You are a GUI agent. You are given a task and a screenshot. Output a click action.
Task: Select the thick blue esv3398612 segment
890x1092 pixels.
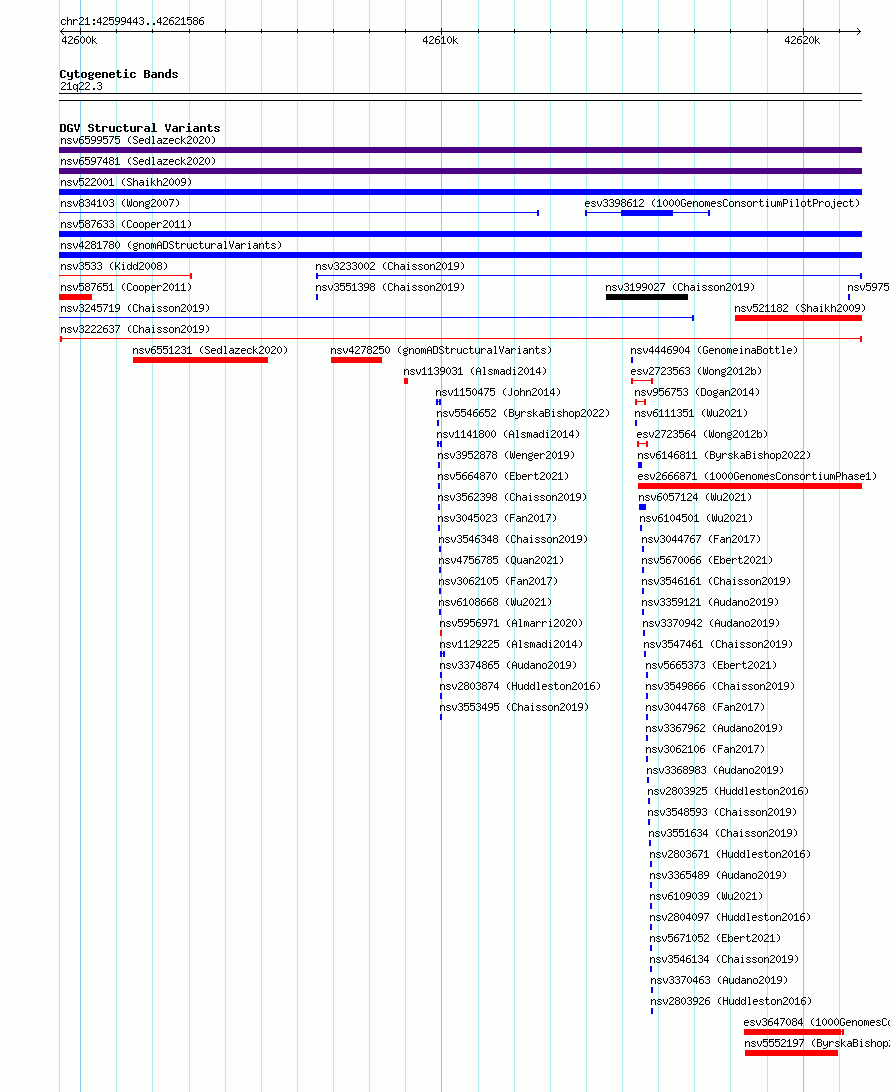647,213
